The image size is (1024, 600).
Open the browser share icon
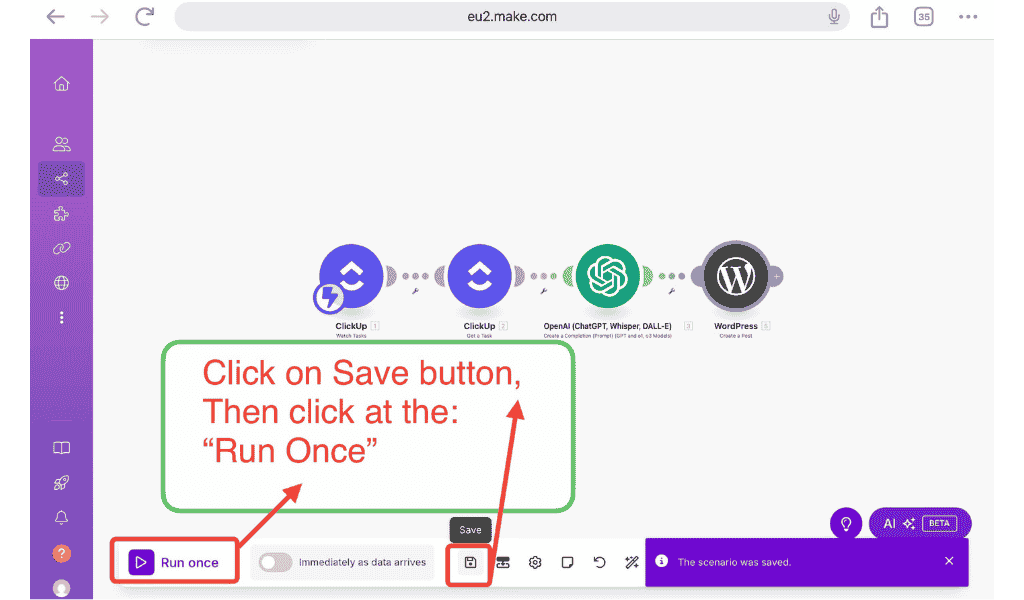click(879, 16)
